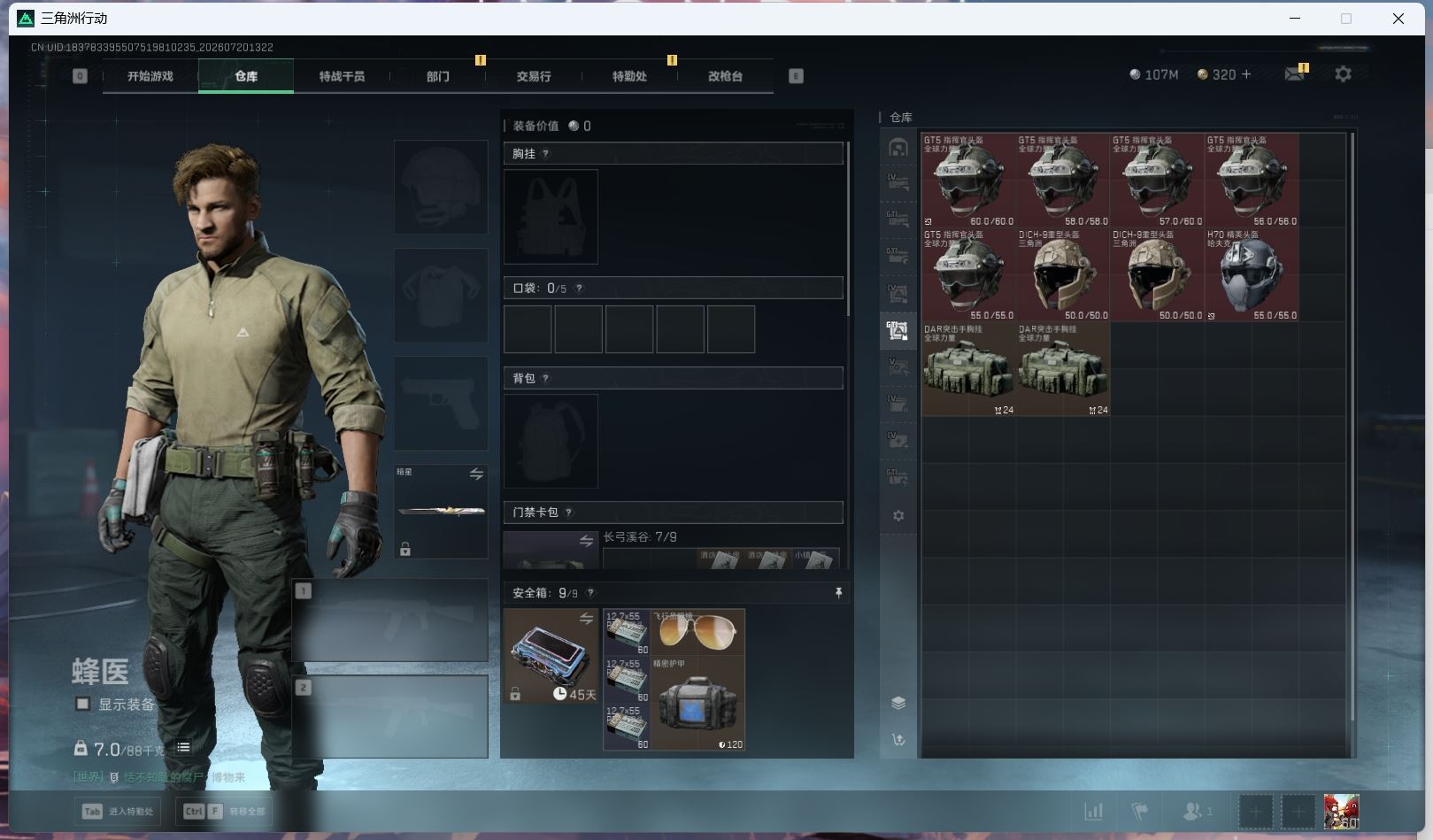Click the 转移全部 button
Screen dimensions: 1433x840
224,811
